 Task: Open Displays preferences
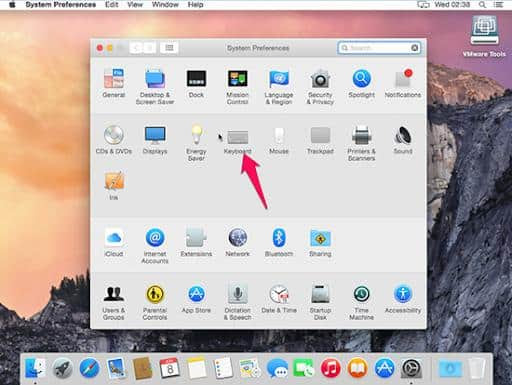pos(155,140)
